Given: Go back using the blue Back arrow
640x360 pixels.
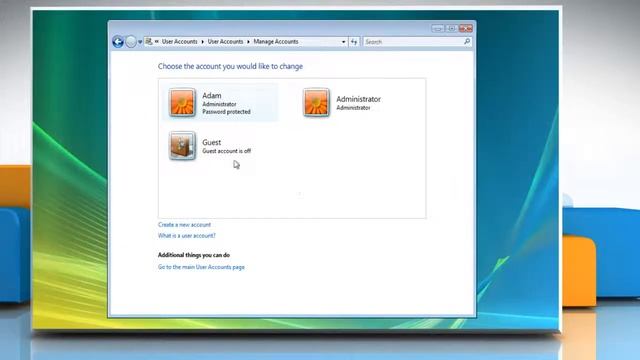Looking at the screenshot, I should (x=118, y=42).
